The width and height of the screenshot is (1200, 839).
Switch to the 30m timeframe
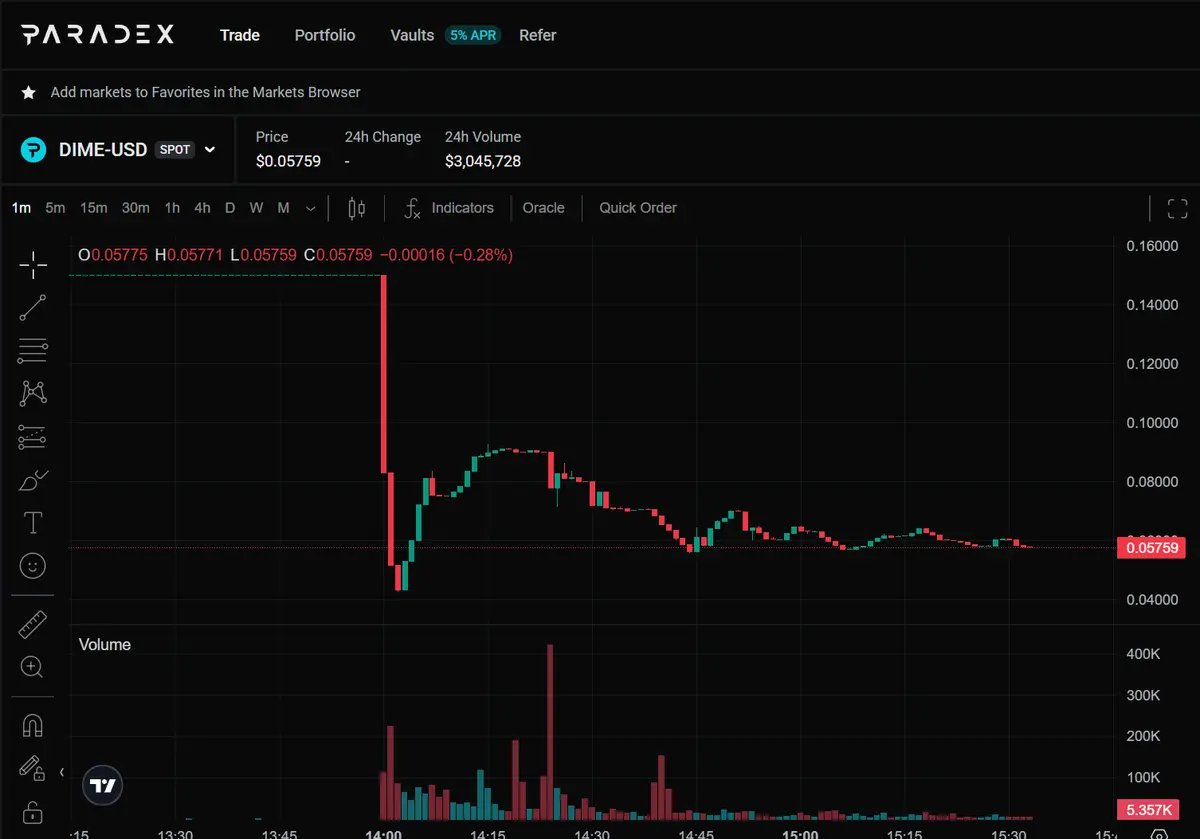(x=136, y=208)
